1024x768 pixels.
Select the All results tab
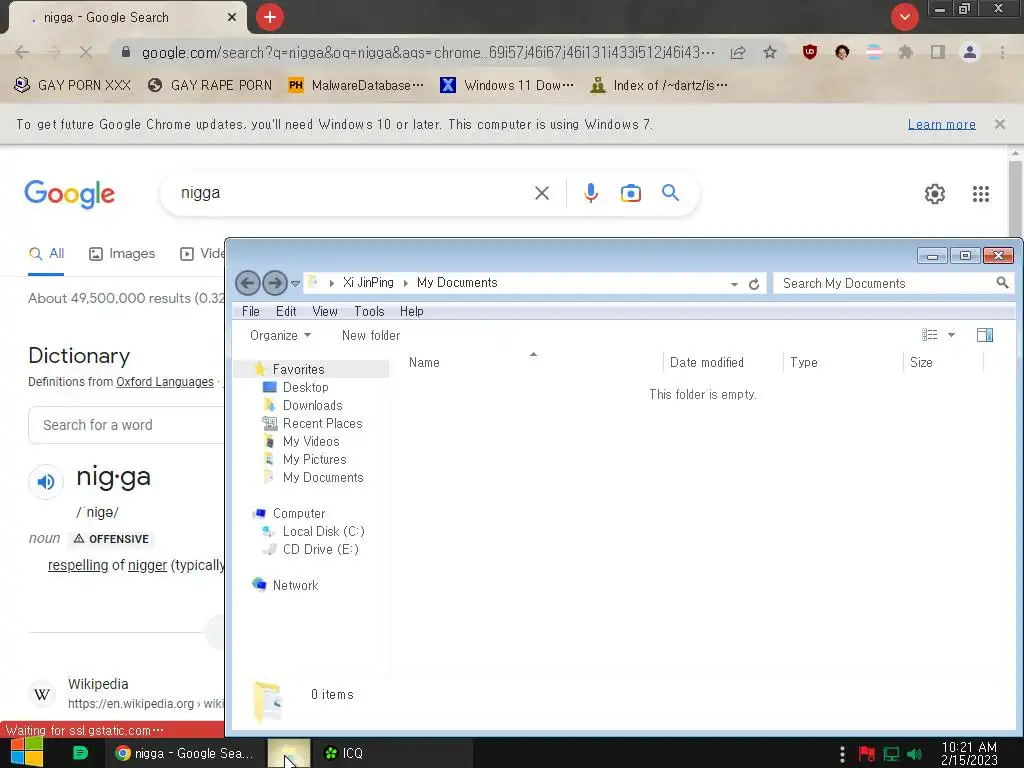pyautogui.click(x=46, y=253)
